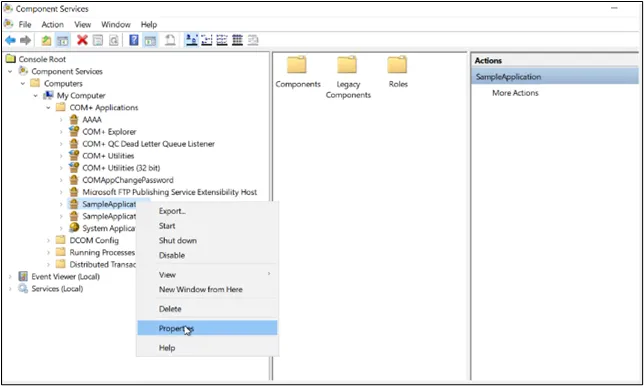Click the Forward arrow toolbar icon
This screenshot has height=386, width=644.
click(25, 40)
